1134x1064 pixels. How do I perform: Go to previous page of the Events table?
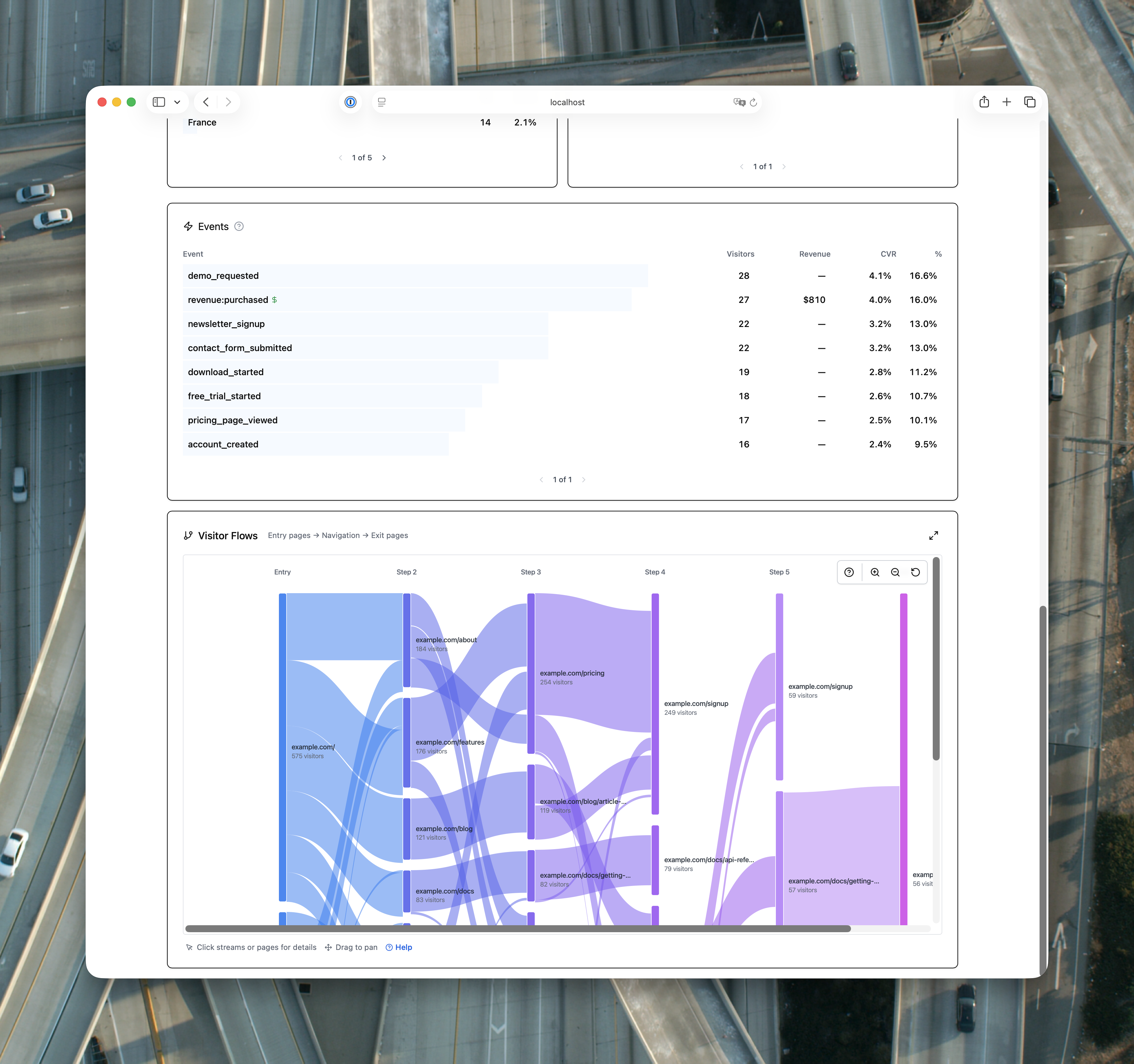[x=541, y=479]
